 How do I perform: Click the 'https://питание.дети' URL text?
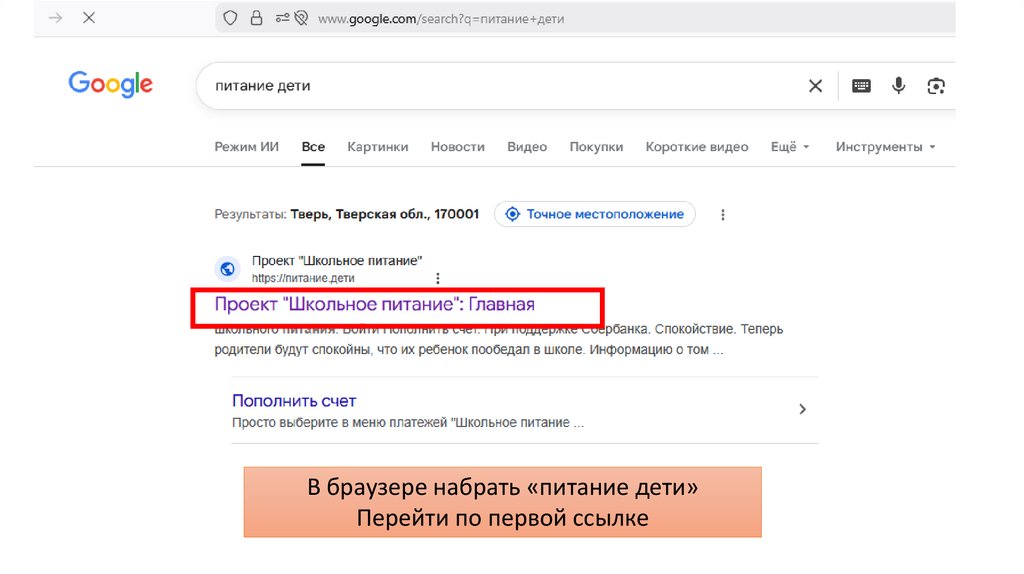click(x=303, y=278)
